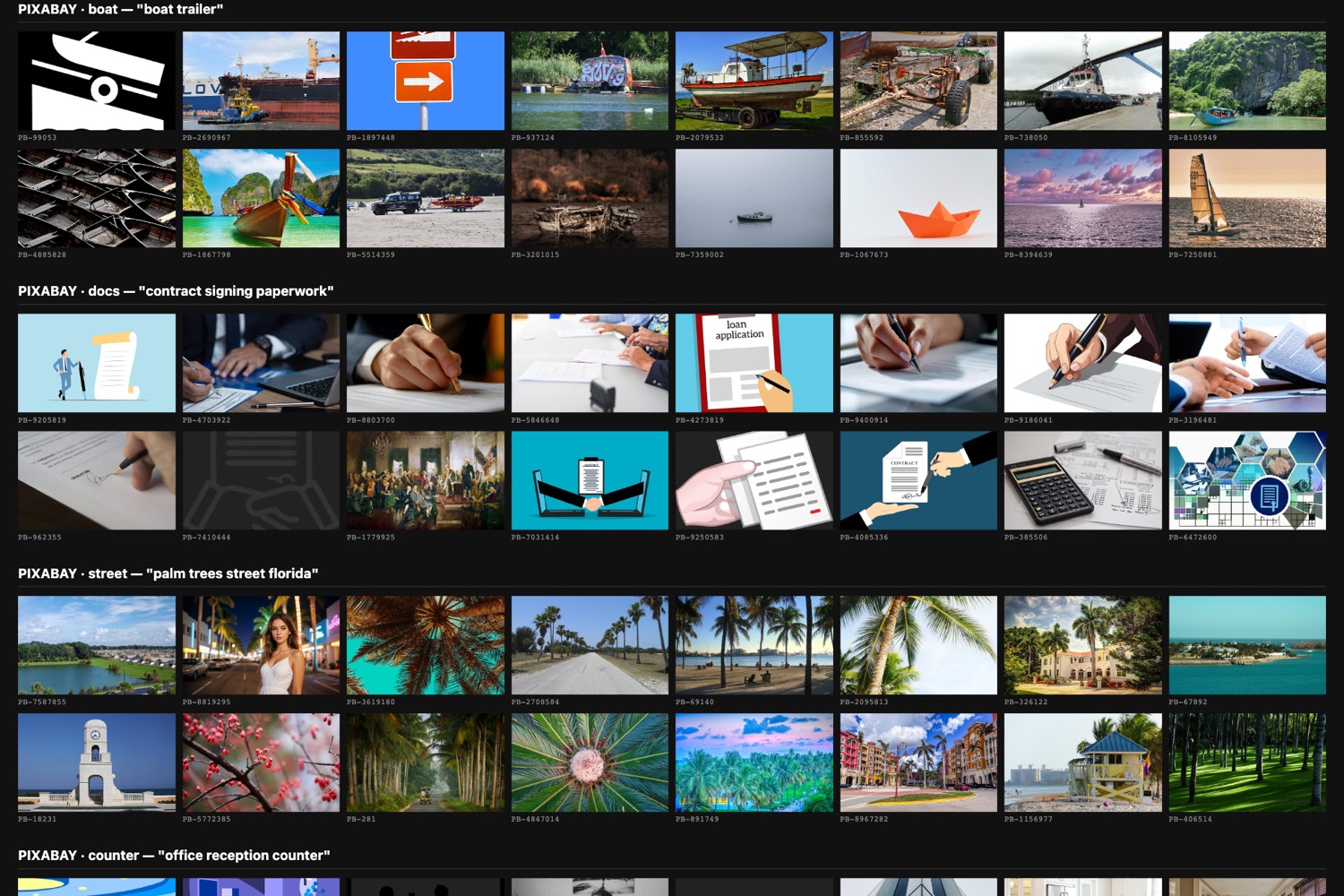
Task: Select the historic signing painting thumbnail
Action: coord(426,480)
